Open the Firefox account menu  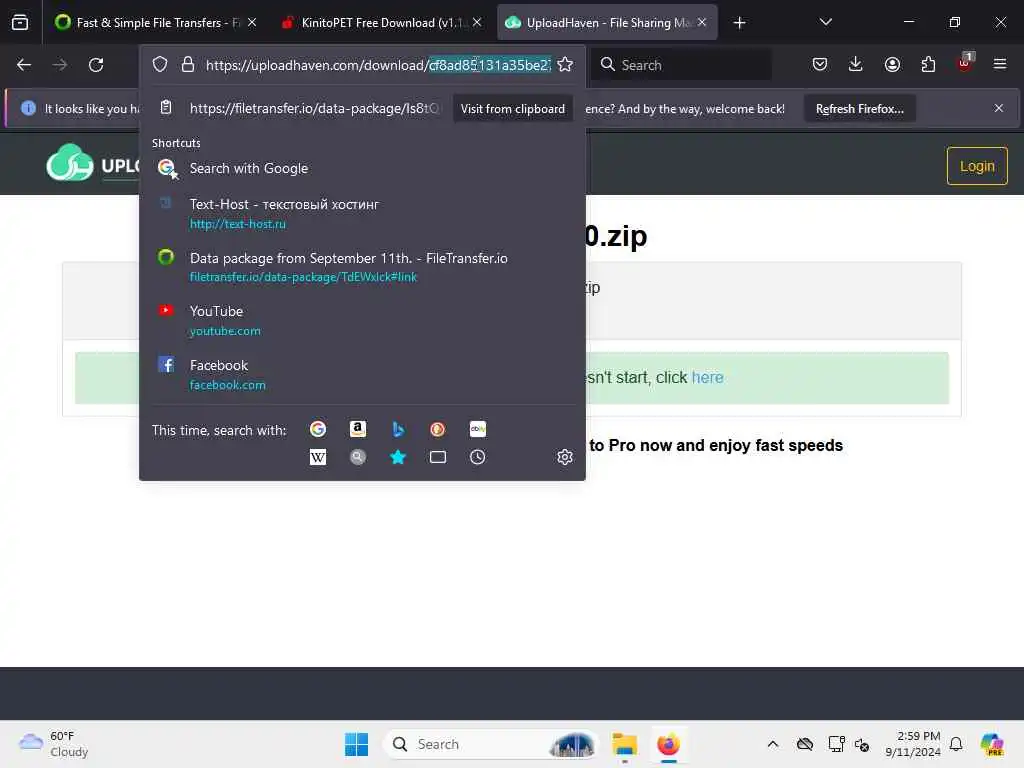(x=892, y=65)
